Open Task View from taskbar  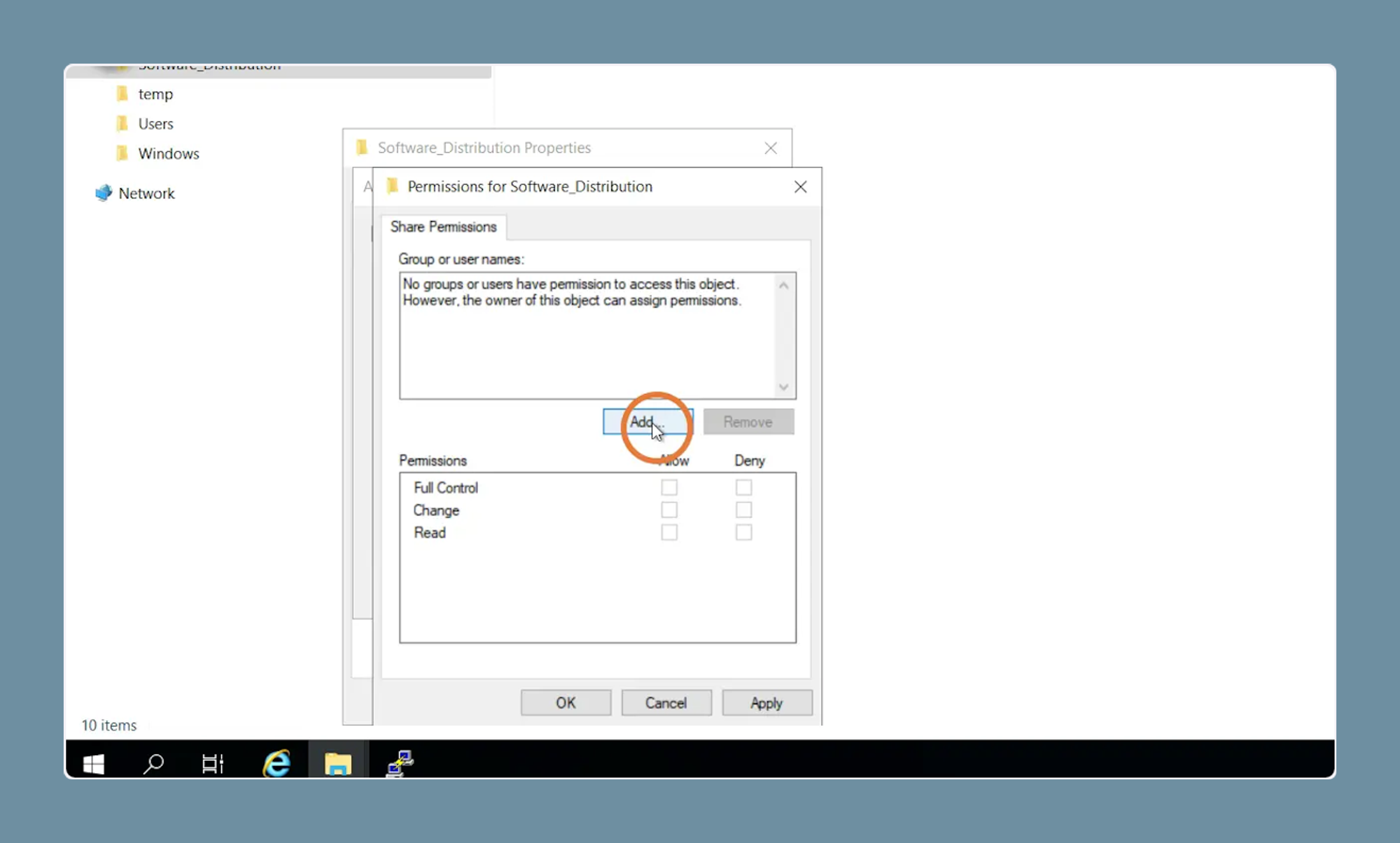213,763
